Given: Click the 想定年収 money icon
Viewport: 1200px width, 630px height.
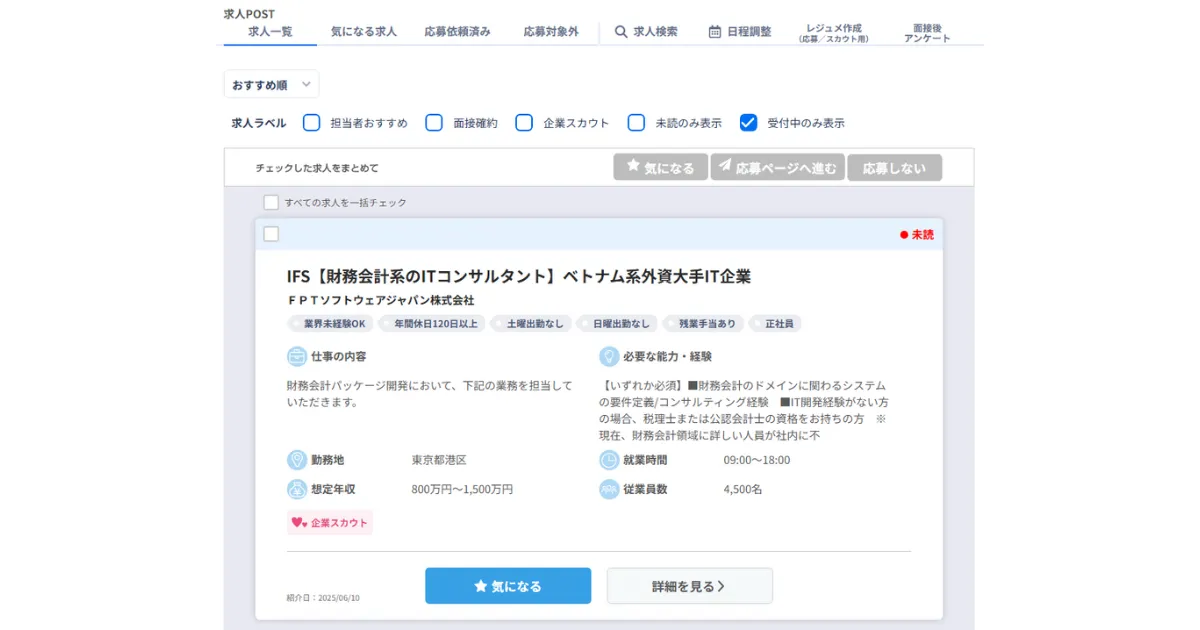Looking at the screenshot, I should pos(297,489).
